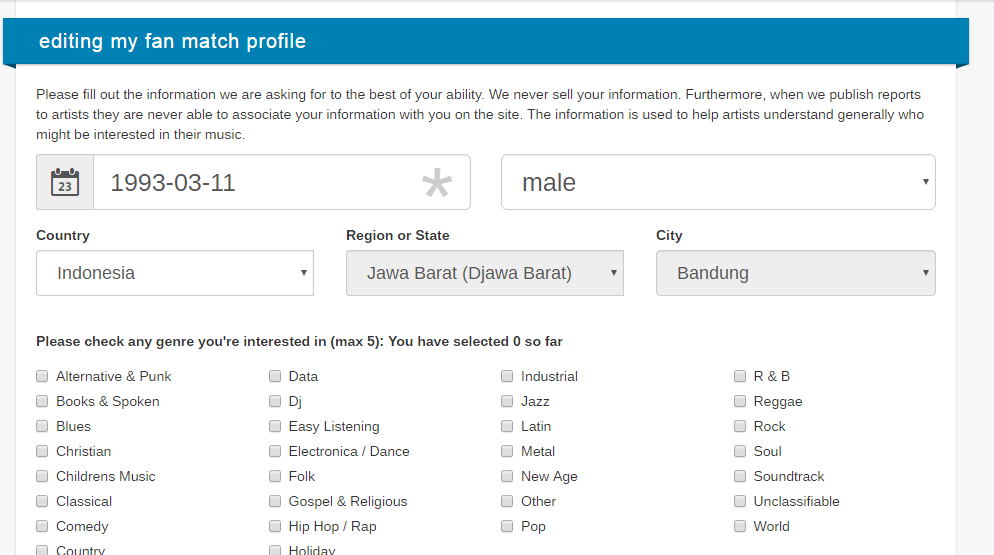Click the calendar icon beside birth date
Screen dimensions: 994x555
coord(65,182)
